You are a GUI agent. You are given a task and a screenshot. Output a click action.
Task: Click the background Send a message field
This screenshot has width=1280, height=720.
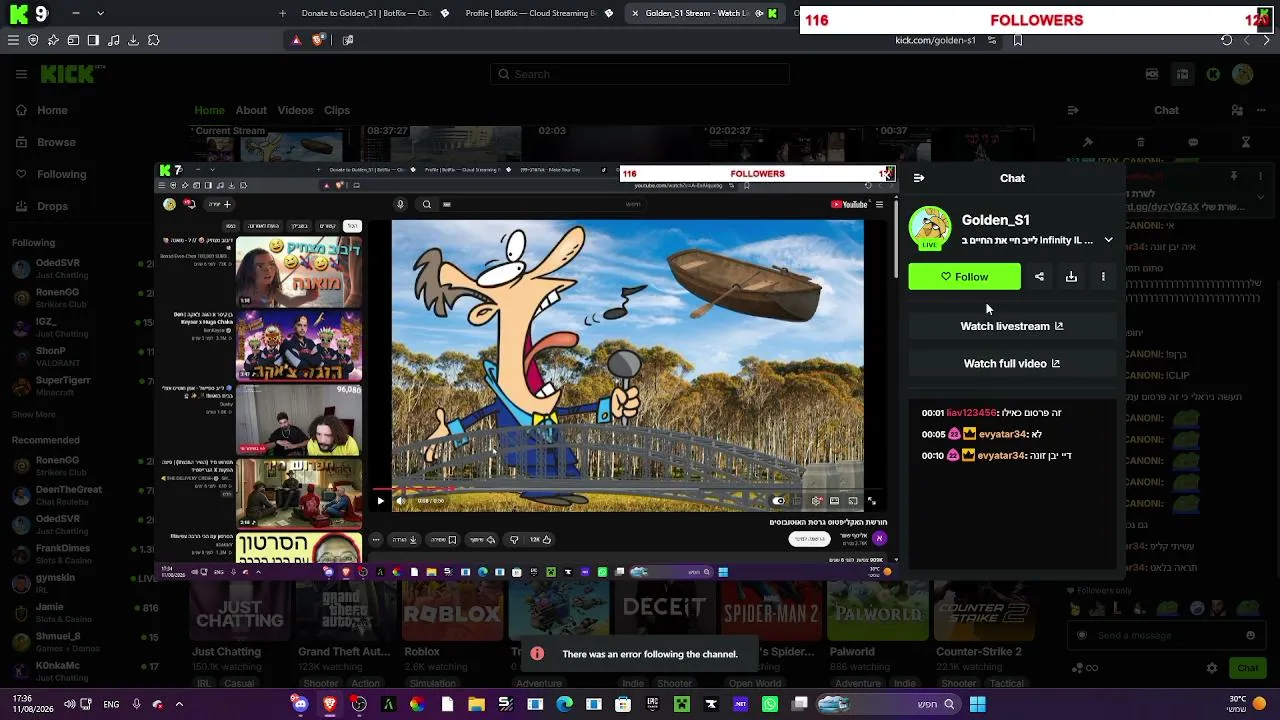(1166, 635)
